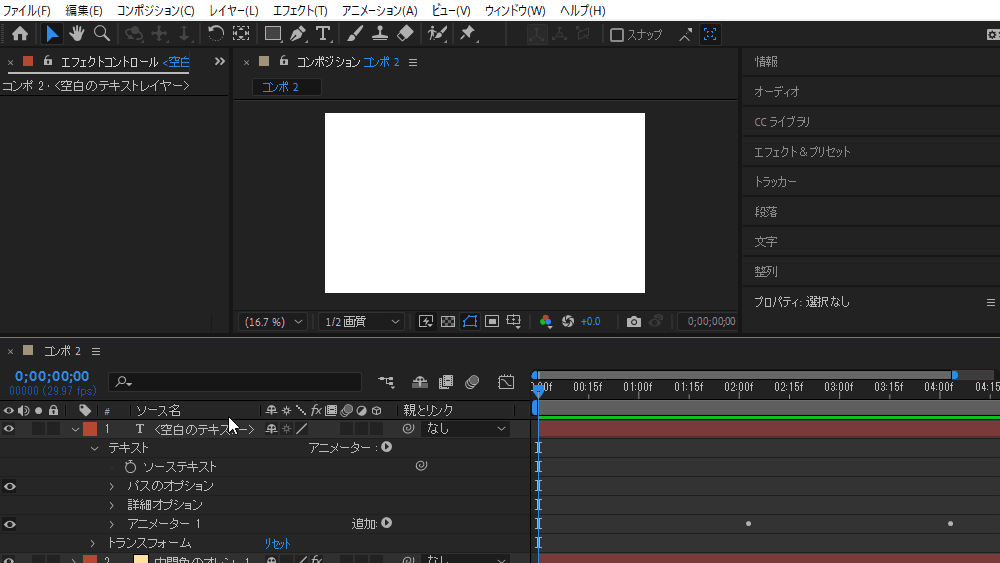This screenshot has width=1000, height=563.
Task: Open layer 1 parent なし dropdown
Action: pos(465,429)
